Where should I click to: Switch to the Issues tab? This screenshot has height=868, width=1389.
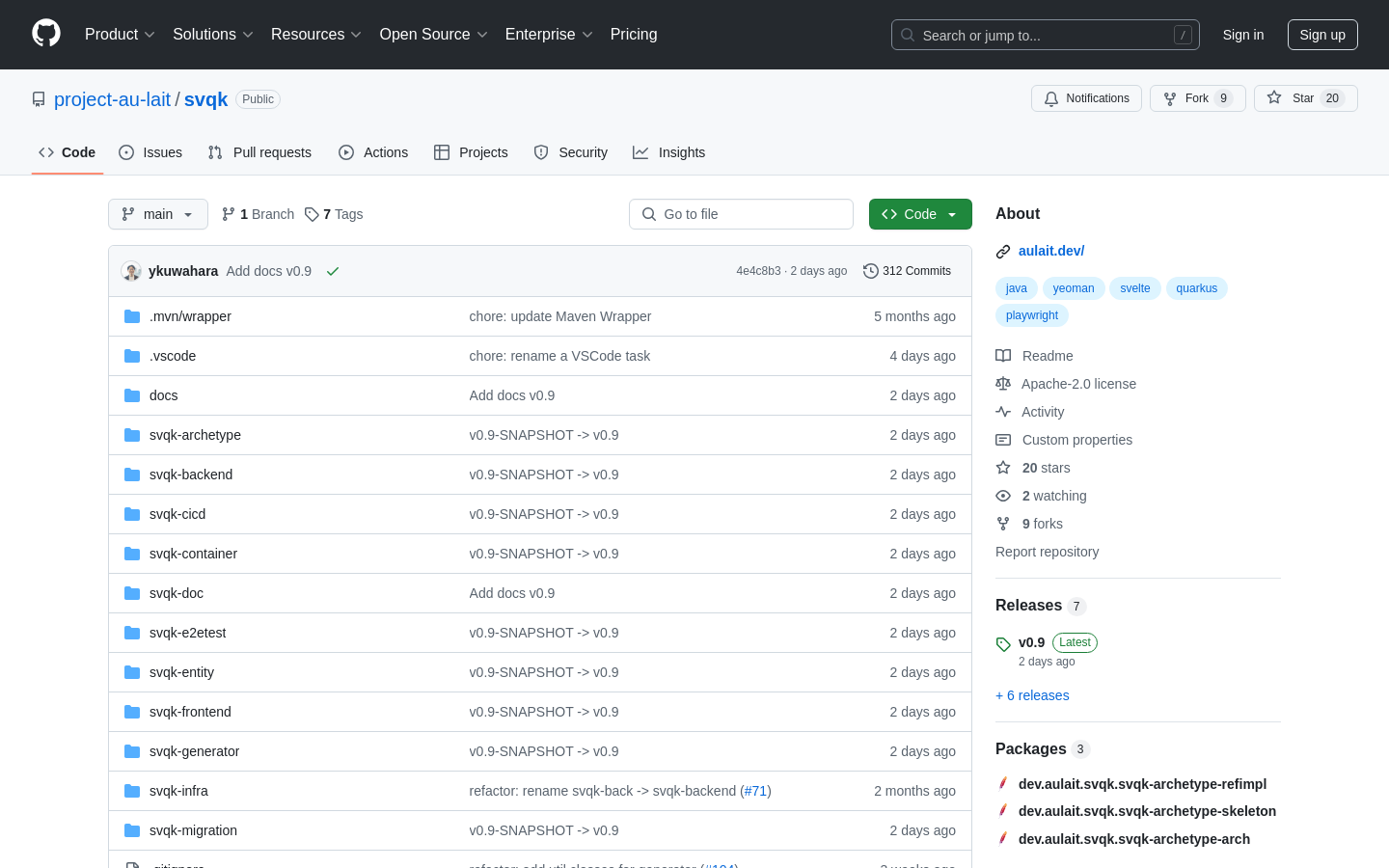pyautogui.click(x=150, y=152)
